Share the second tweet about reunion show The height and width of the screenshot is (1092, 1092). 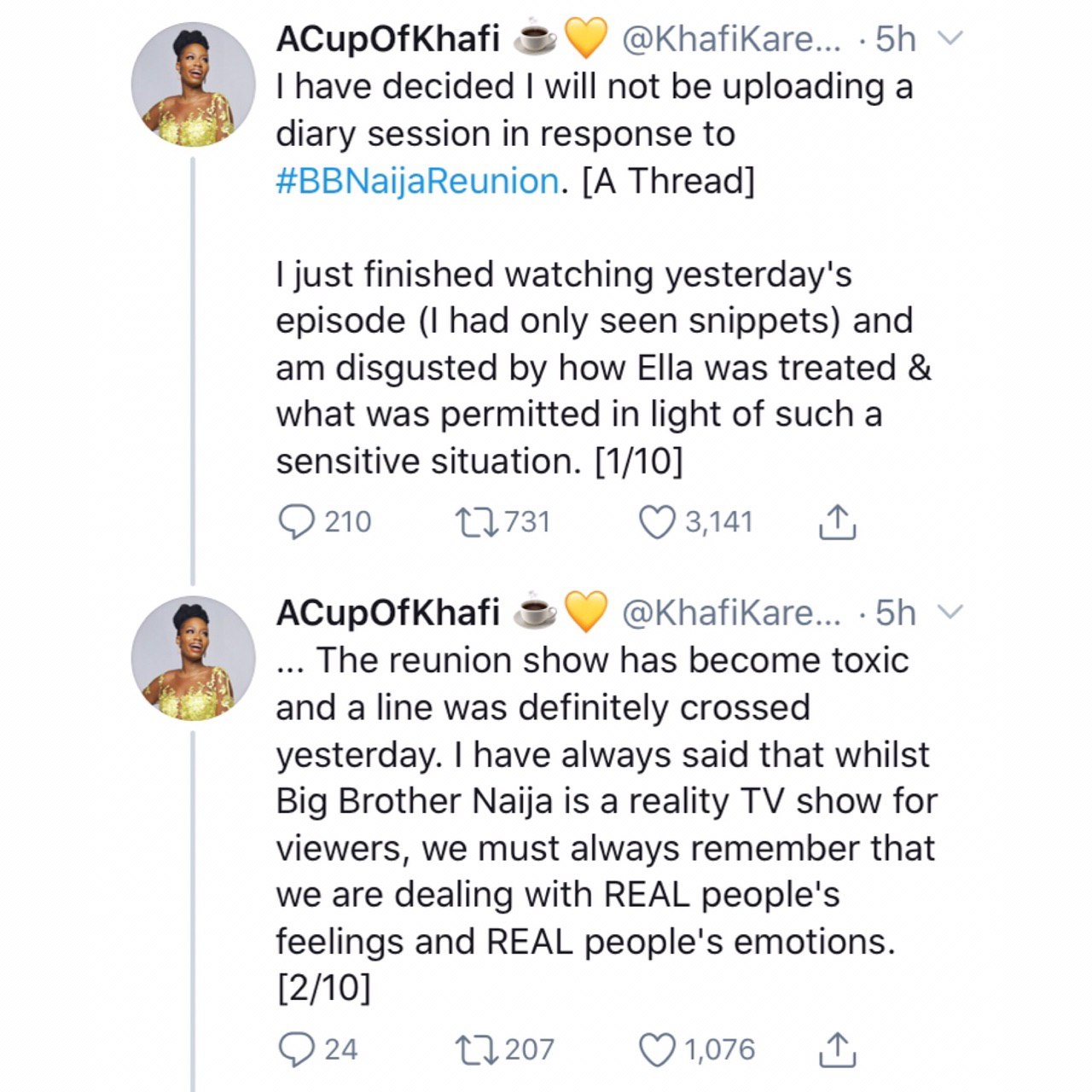coord(837,1049)
